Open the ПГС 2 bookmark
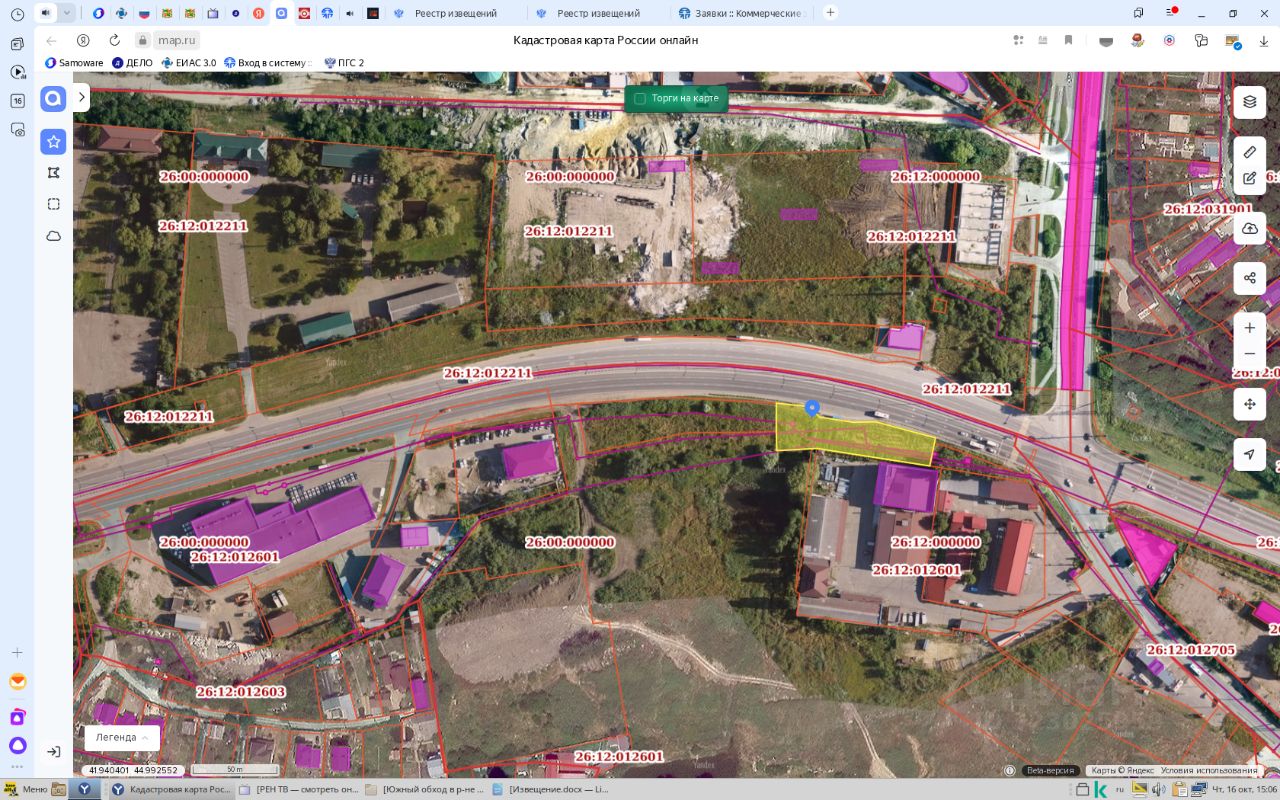Screen dimensions: 1280x800 point(344,62)
